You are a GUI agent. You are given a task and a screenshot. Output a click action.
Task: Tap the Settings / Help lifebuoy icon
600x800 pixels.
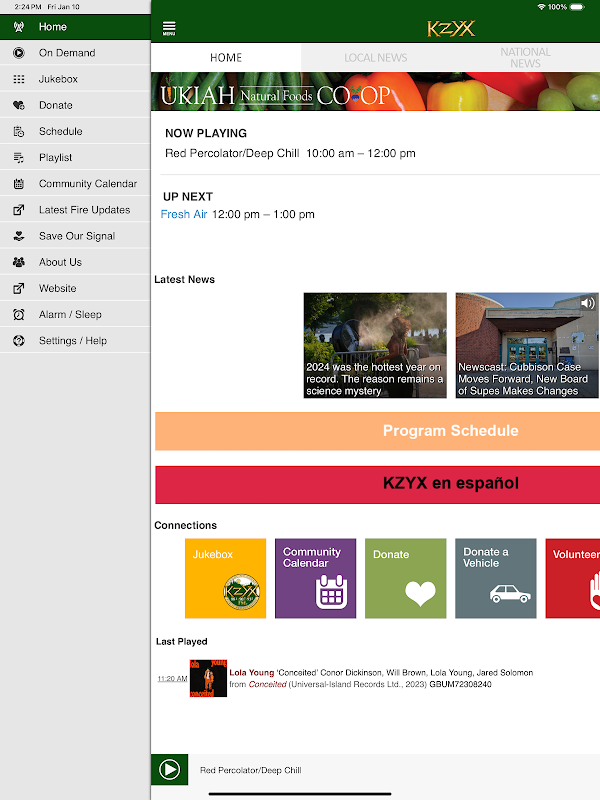pos(19,341)
